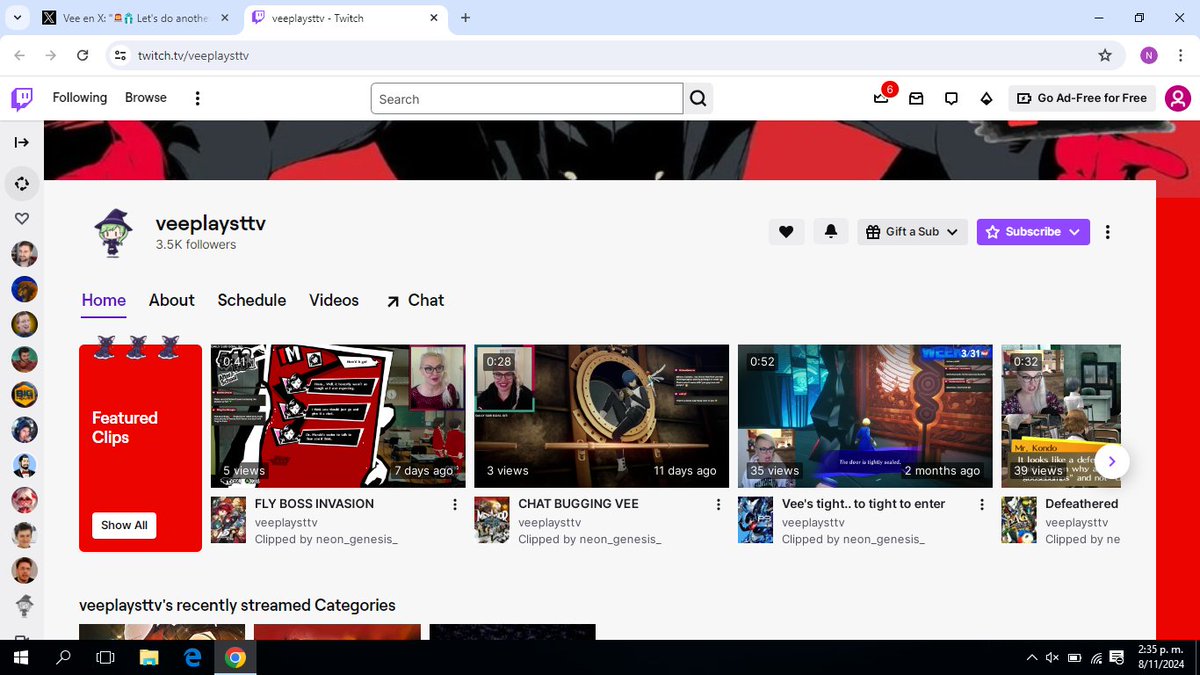Open FLY BOSS INVASION title link
This screenshot has height=675, width=1200.
(314, 504)
